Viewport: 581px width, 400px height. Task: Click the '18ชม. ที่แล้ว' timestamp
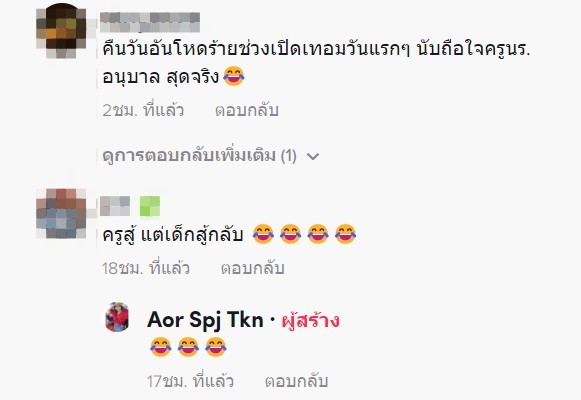146,268
